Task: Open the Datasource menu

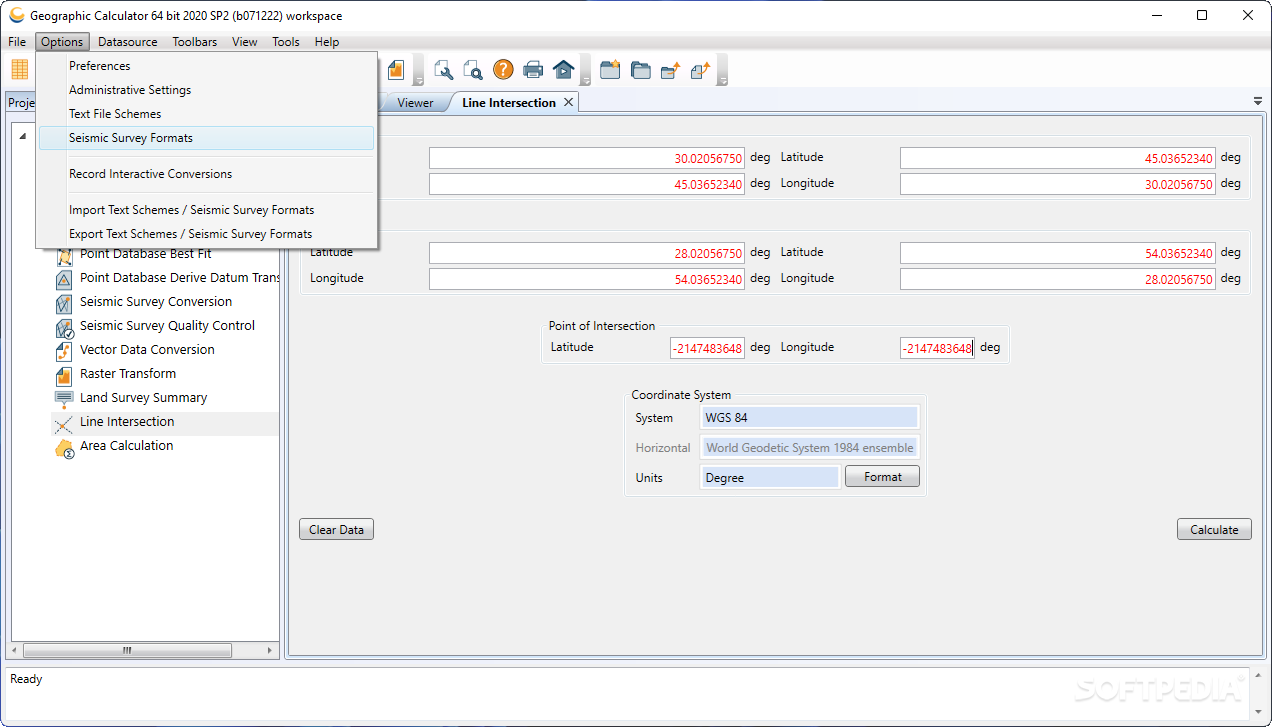Action: (x=128, y=42)
